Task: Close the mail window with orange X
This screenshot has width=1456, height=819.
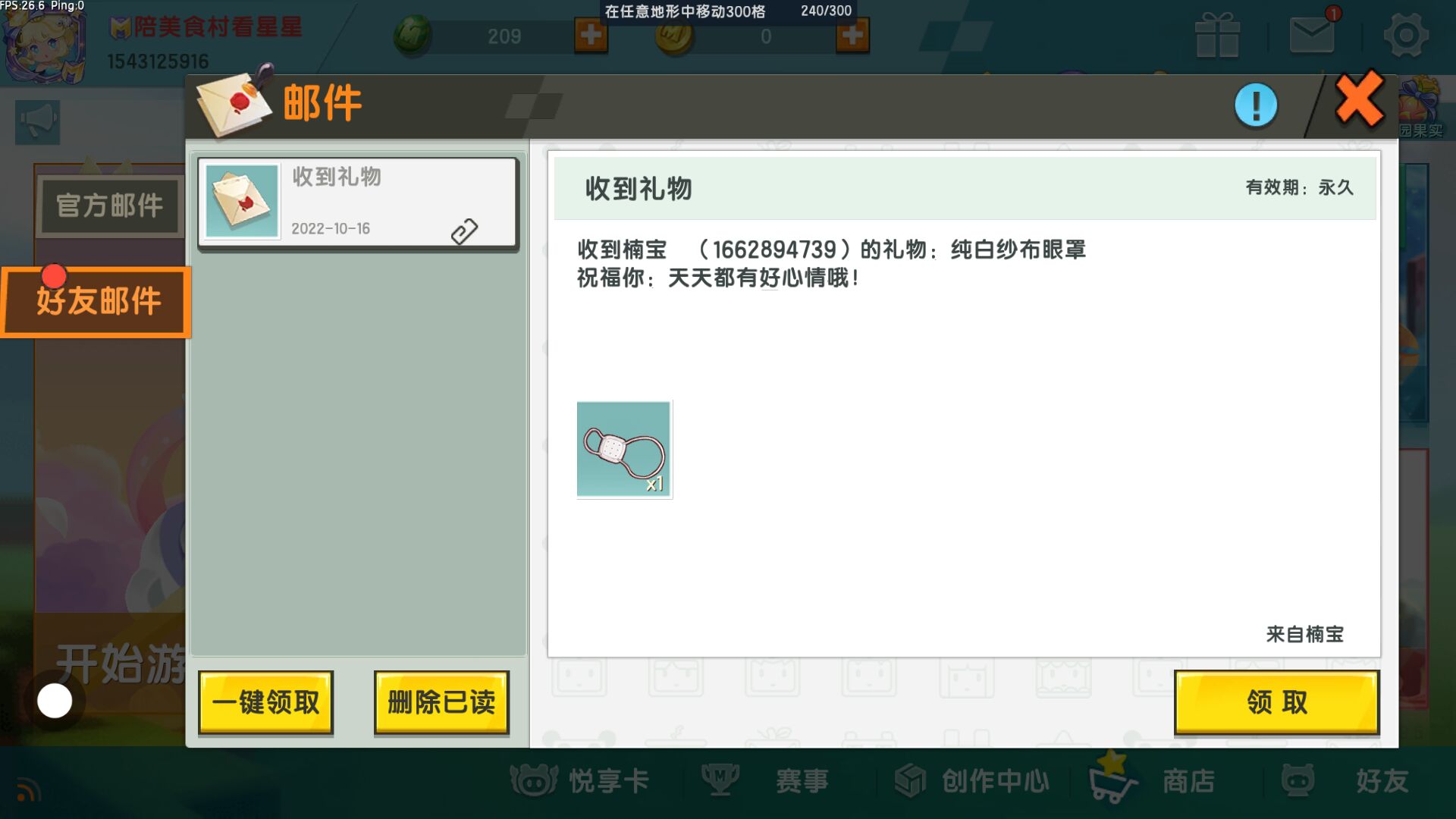Action: click(x=1360, y=100)
